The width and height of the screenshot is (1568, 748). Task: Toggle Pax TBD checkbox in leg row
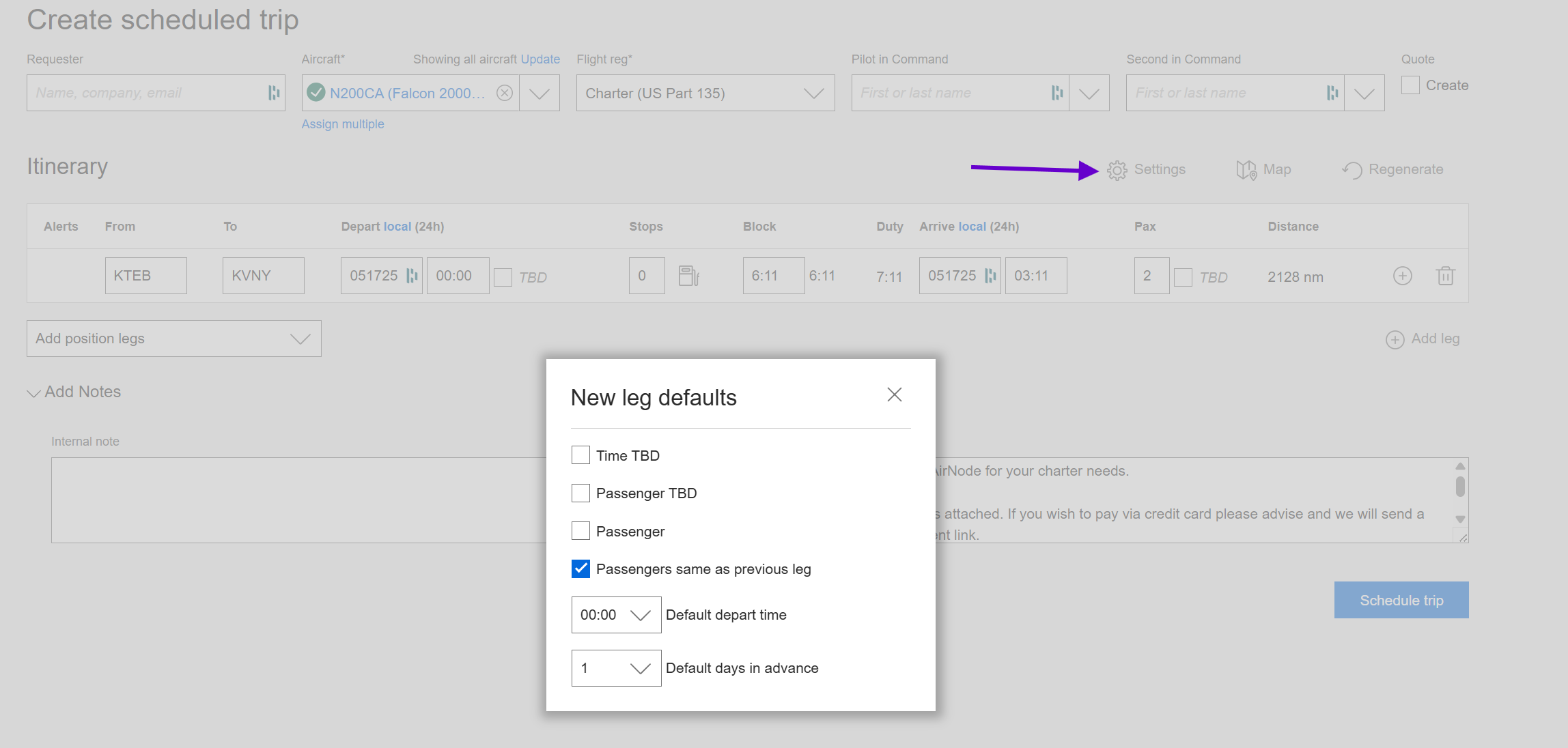coord(1184,277)
